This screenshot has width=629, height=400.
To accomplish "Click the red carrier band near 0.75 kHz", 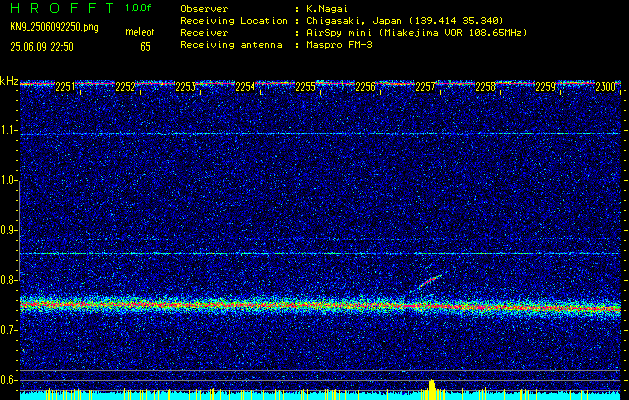I will [320, 306].
